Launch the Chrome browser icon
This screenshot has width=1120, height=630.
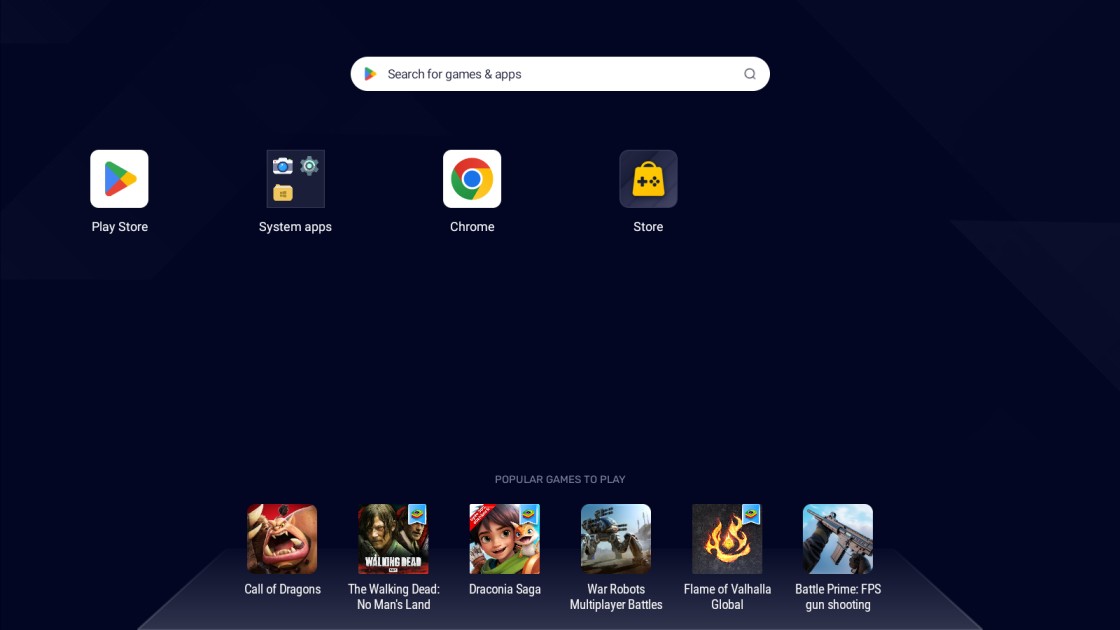472,179
